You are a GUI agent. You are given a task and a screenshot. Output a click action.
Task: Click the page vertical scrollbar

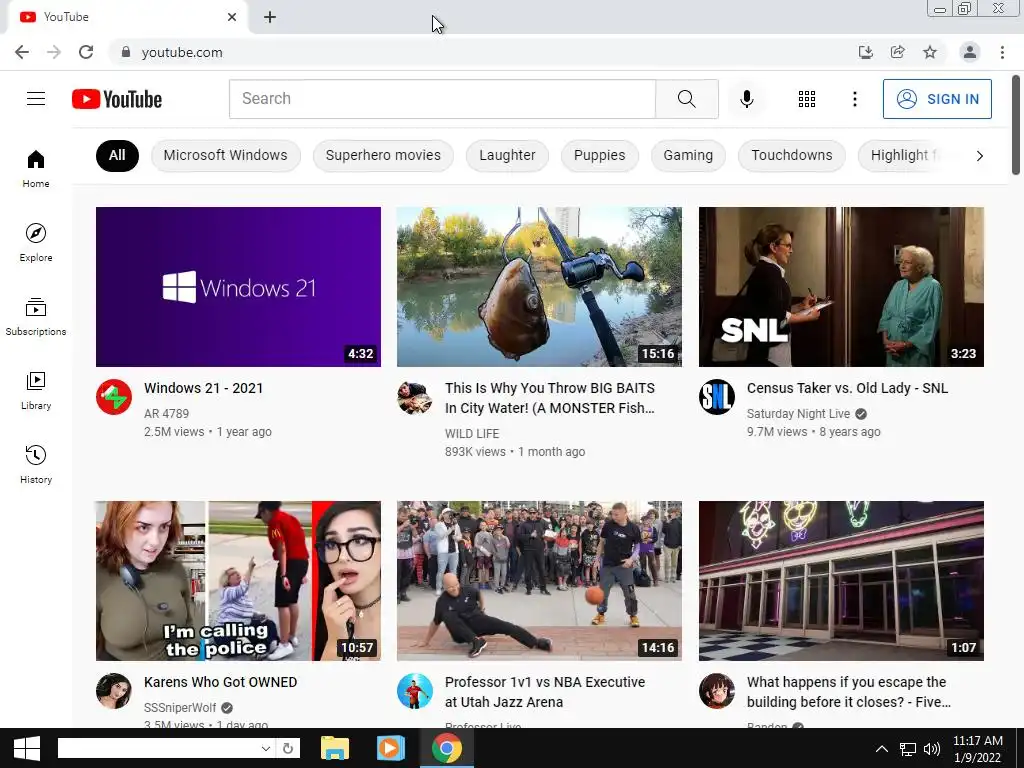click(1016, 124)
